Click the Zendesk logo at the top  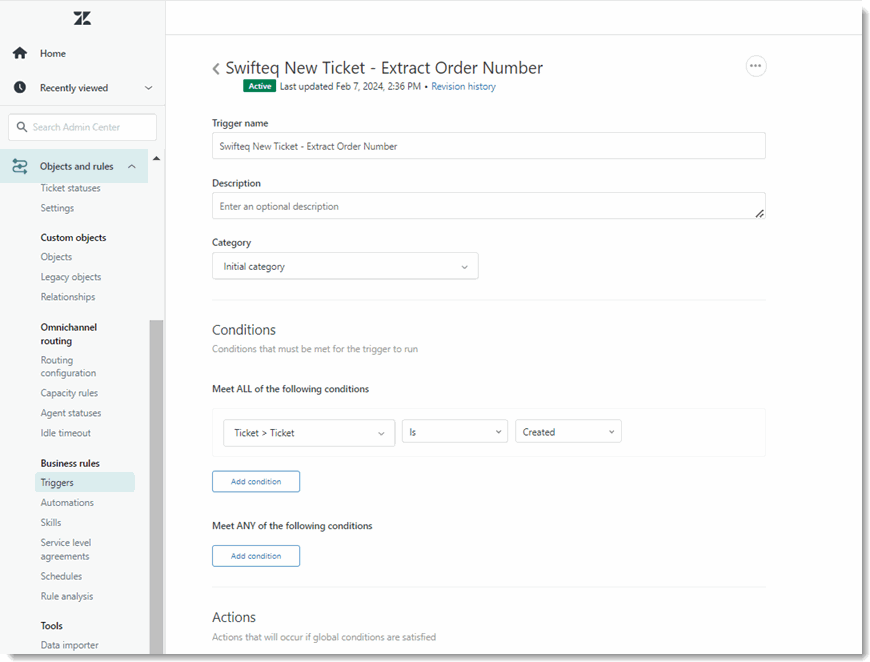[x=82, y=18]
